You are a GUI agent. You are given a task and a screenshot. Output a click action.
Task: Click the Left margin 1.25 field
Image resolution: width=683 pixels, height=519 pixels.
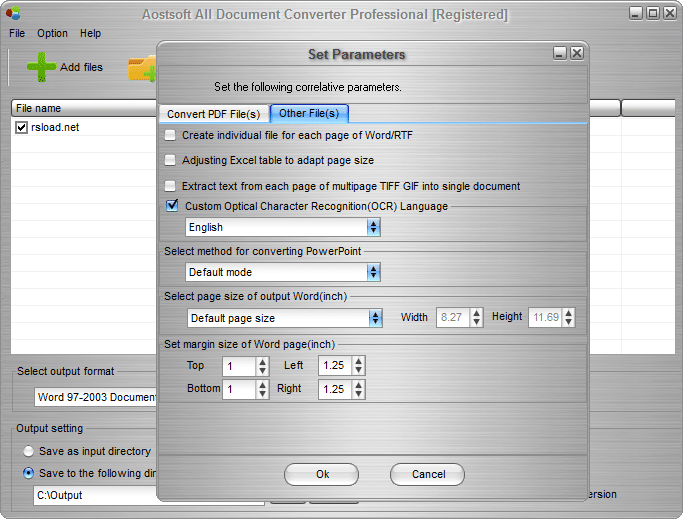pyautogui.click(x=335, y=365)
